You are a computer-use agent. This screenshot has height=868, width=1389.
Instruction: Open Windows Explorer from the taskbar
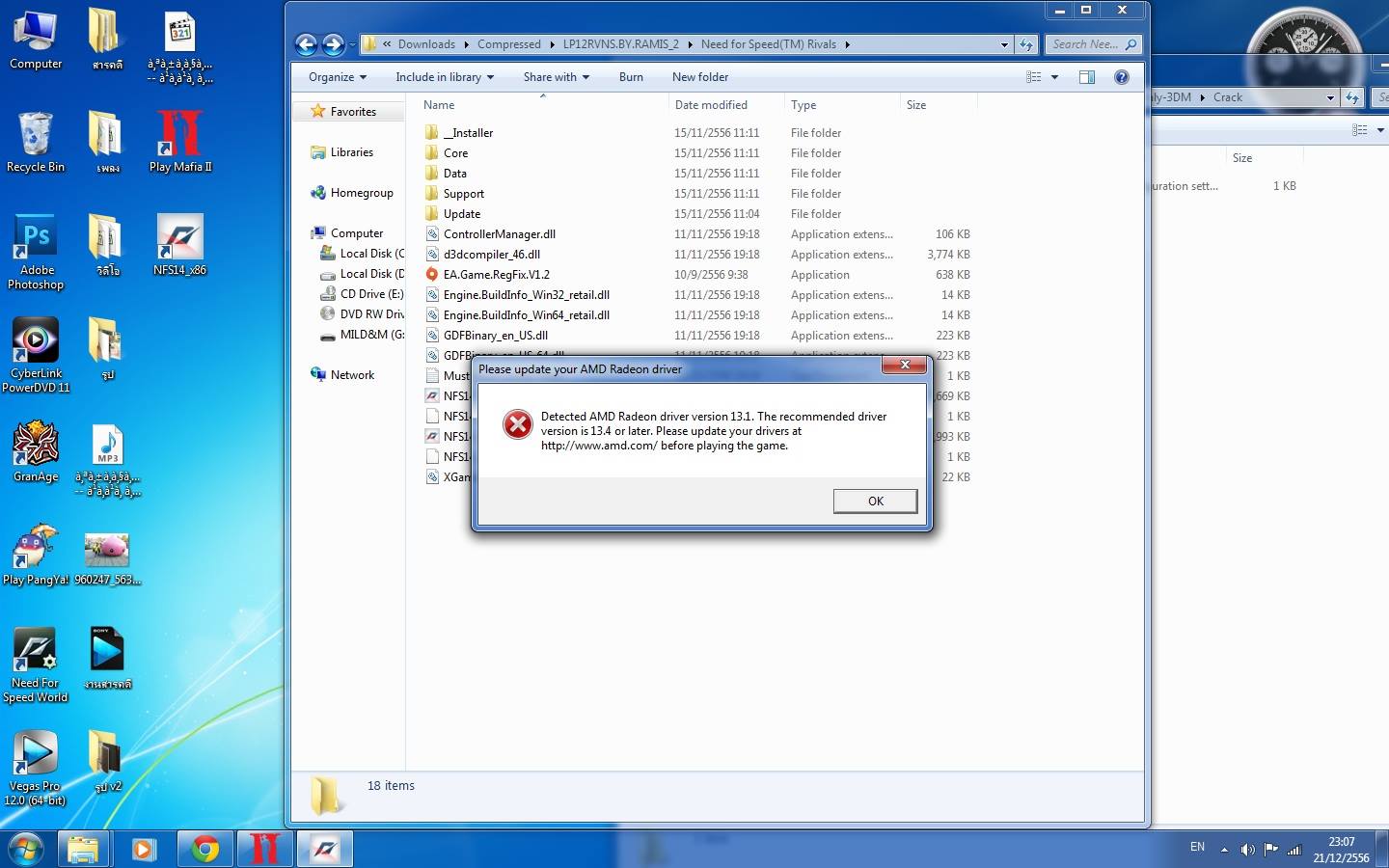[x=83, y=849]
